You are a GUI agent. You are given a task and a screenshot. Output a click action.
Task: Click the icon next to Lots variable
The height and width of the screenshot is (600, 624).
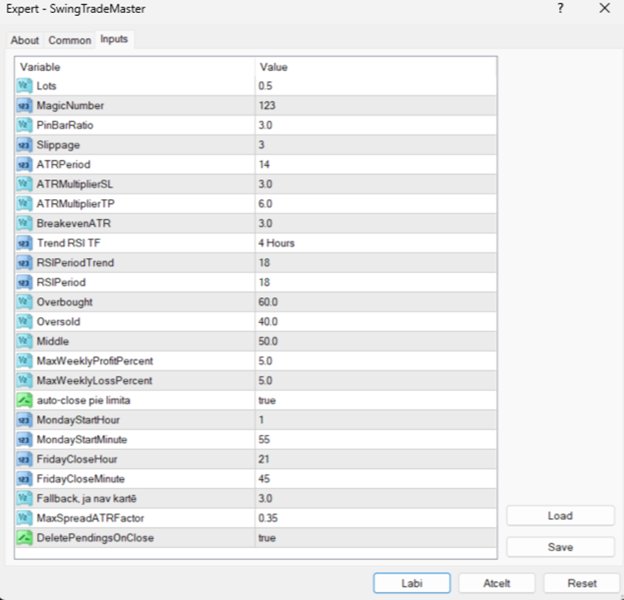[x=24, y=86]
